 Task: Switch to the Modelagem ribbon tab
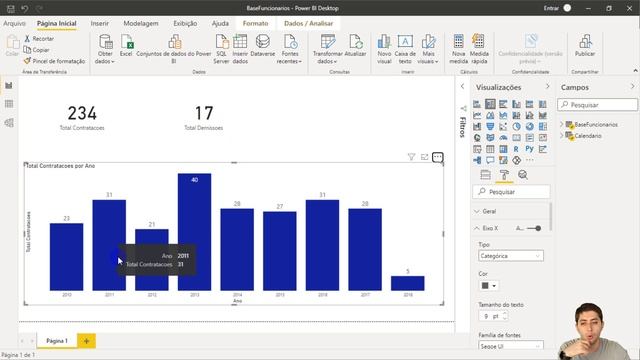[141, 24]
